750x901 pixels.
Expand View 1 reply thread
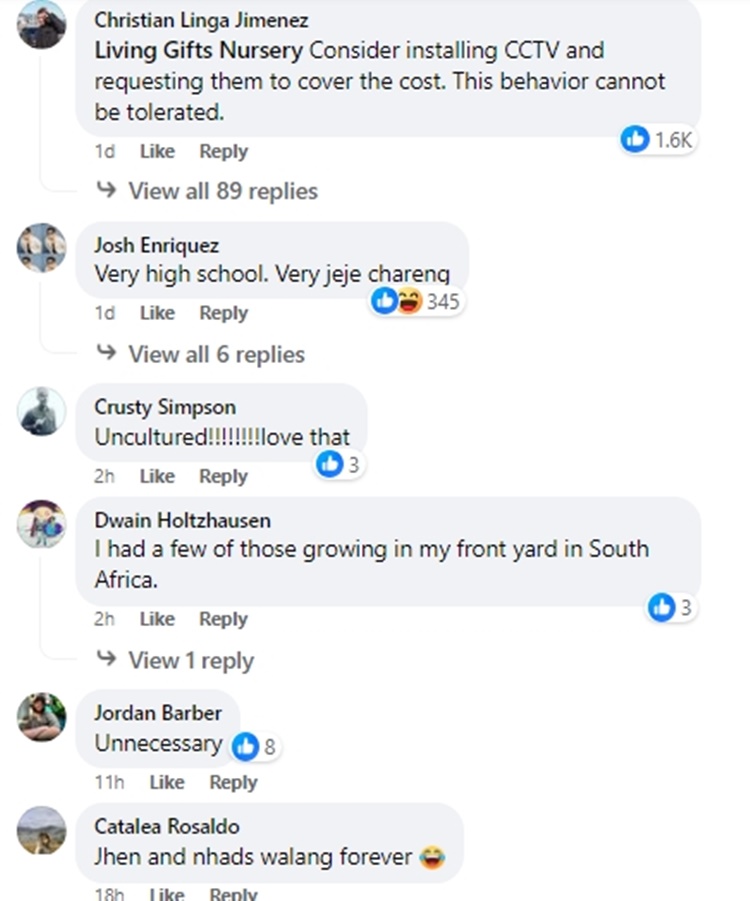point(190,661)
